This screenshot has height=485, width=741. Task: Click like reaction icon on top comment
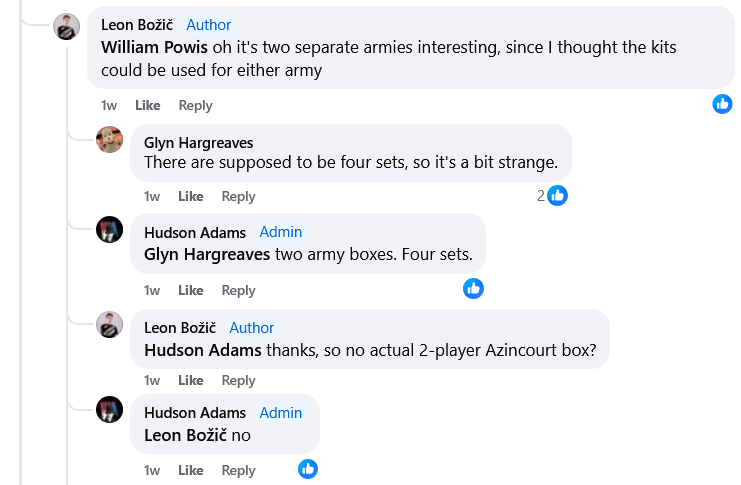(722, 104)
